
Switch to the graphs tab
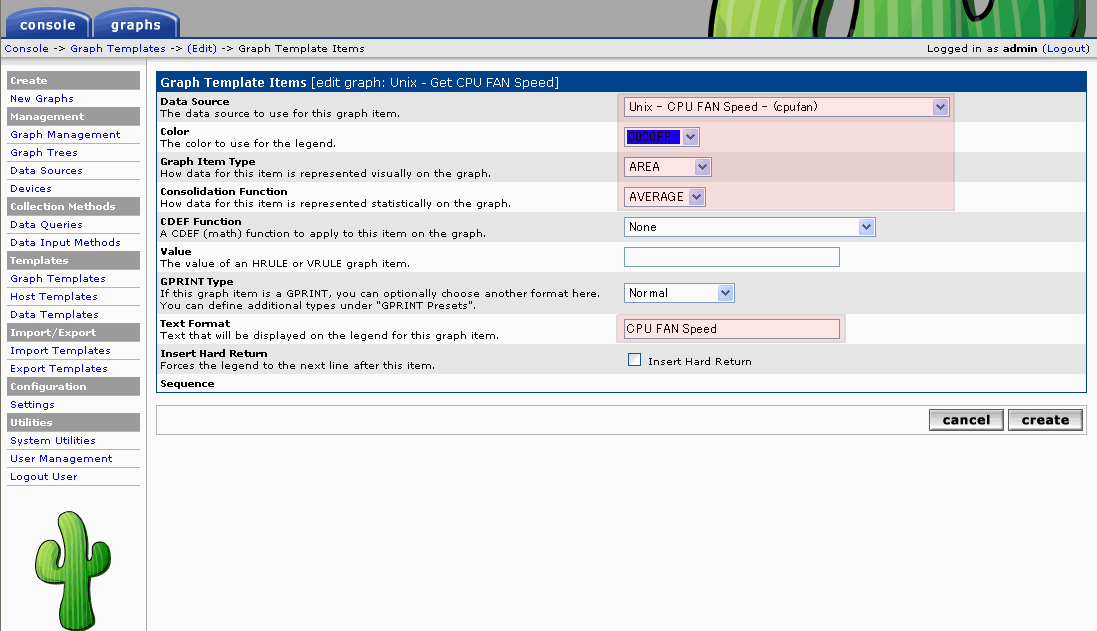[x=136, y=24]
